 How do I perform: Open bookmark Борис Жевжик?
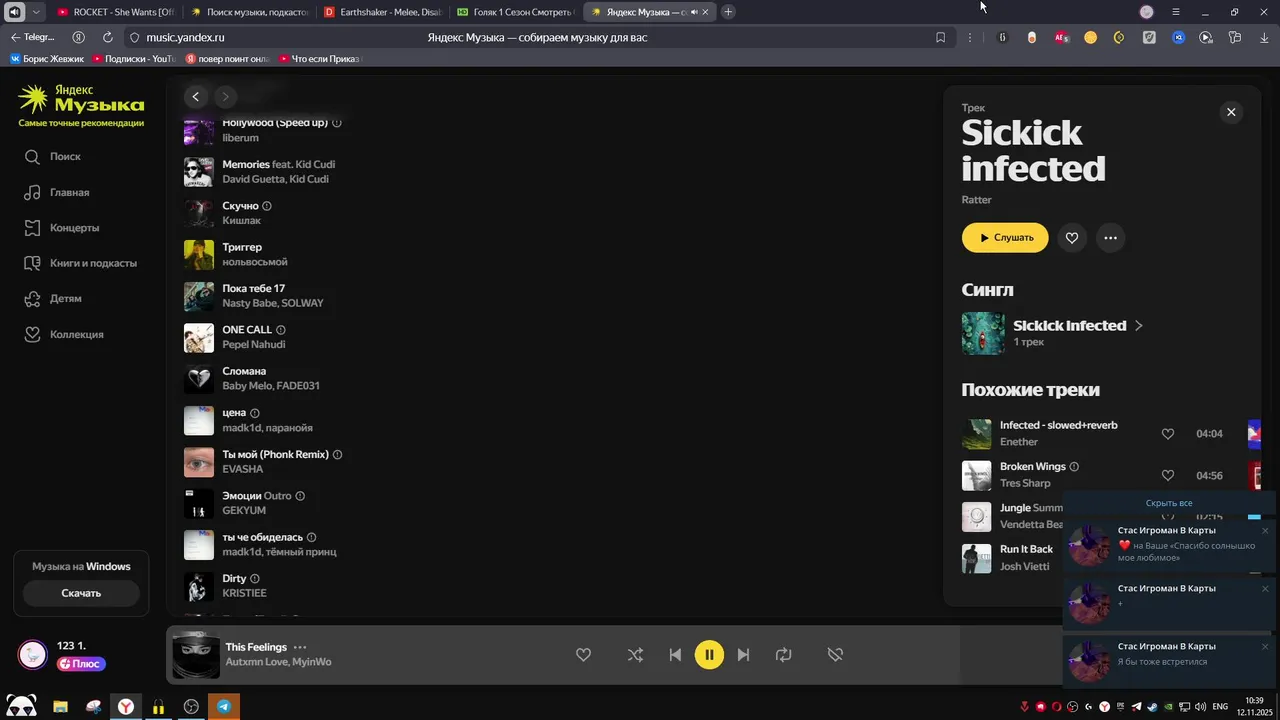47,59
